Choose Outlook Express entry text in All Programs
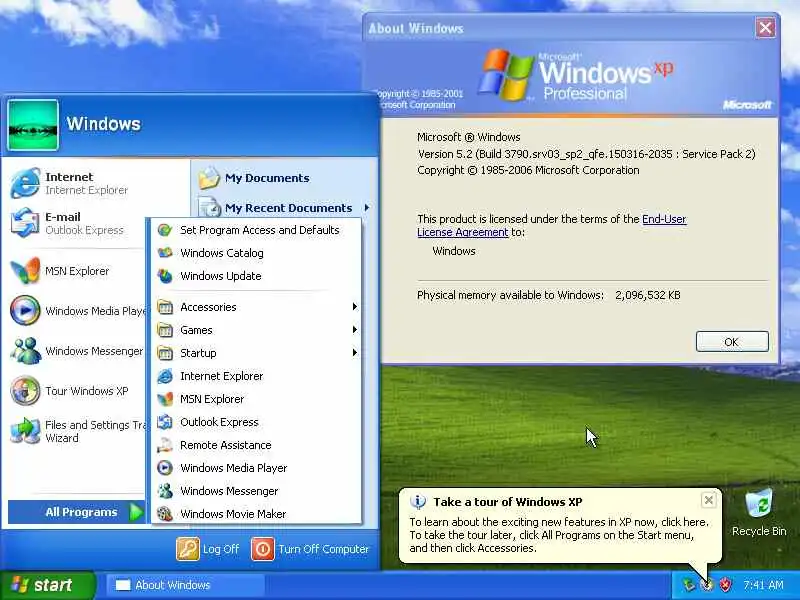This screenshot has height=600, width=800. [219, 422]
